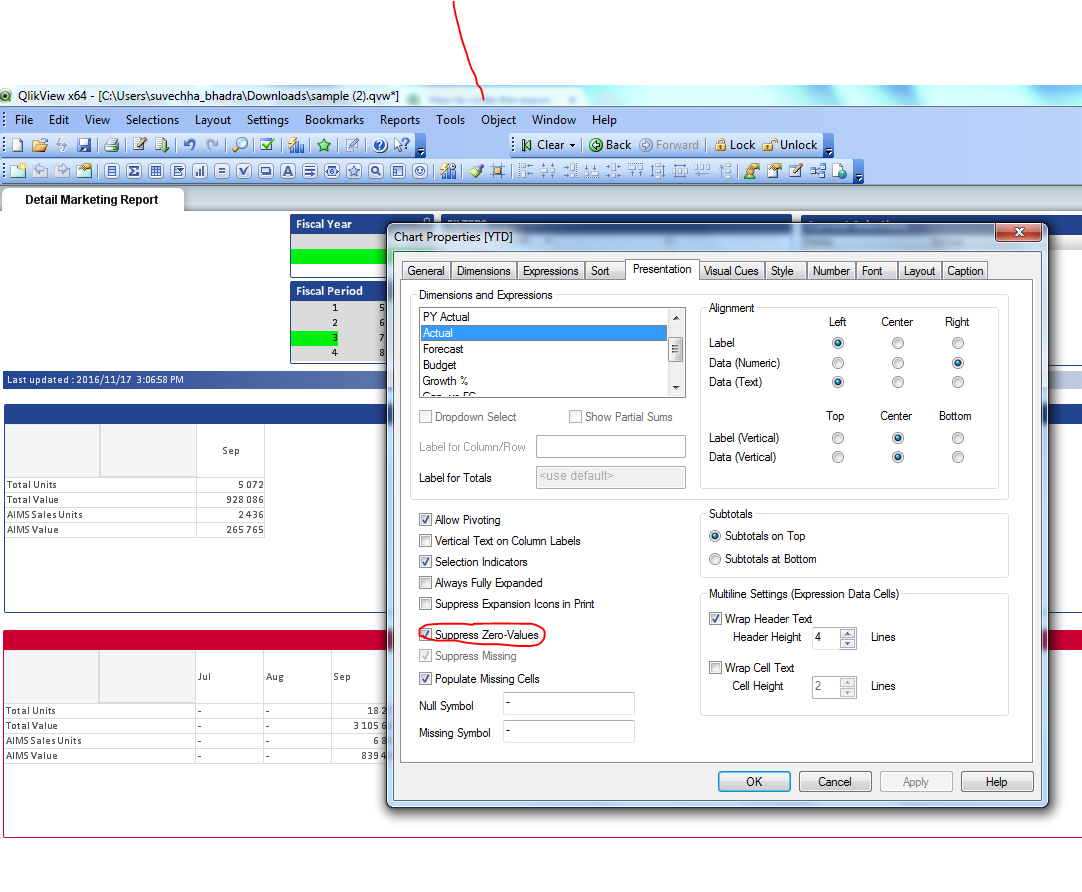Open the Quick Chart wizard icon
This screenshot has width=1082, height=892.
pos(296,145)
